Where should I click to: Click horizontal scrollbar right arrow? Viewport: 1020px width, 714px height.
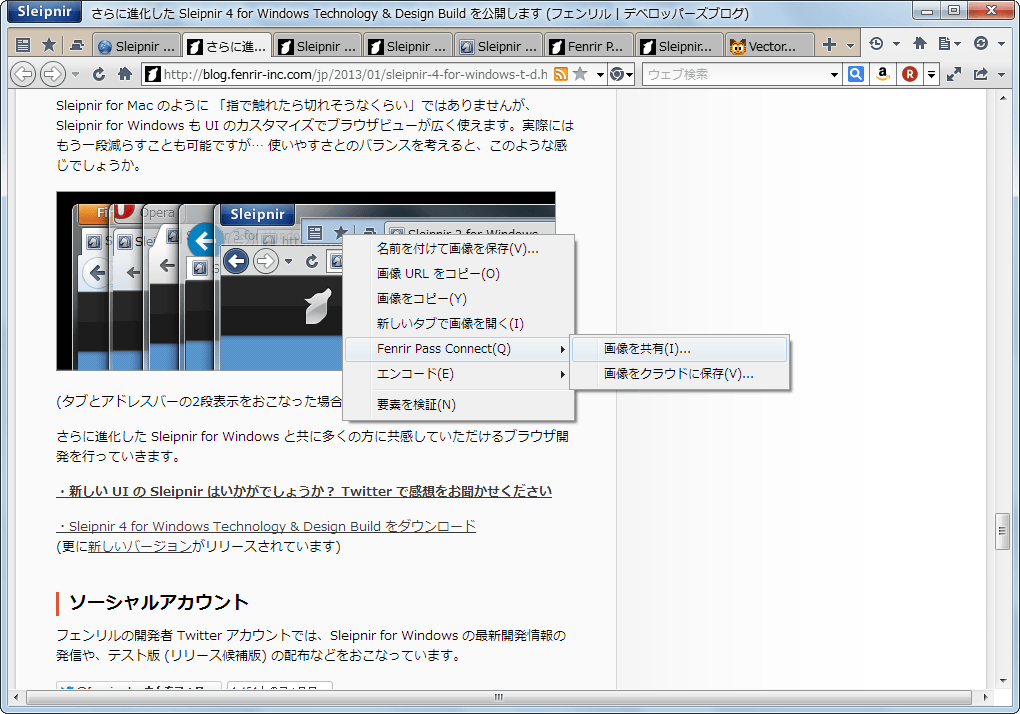click(x=985, y=697)
